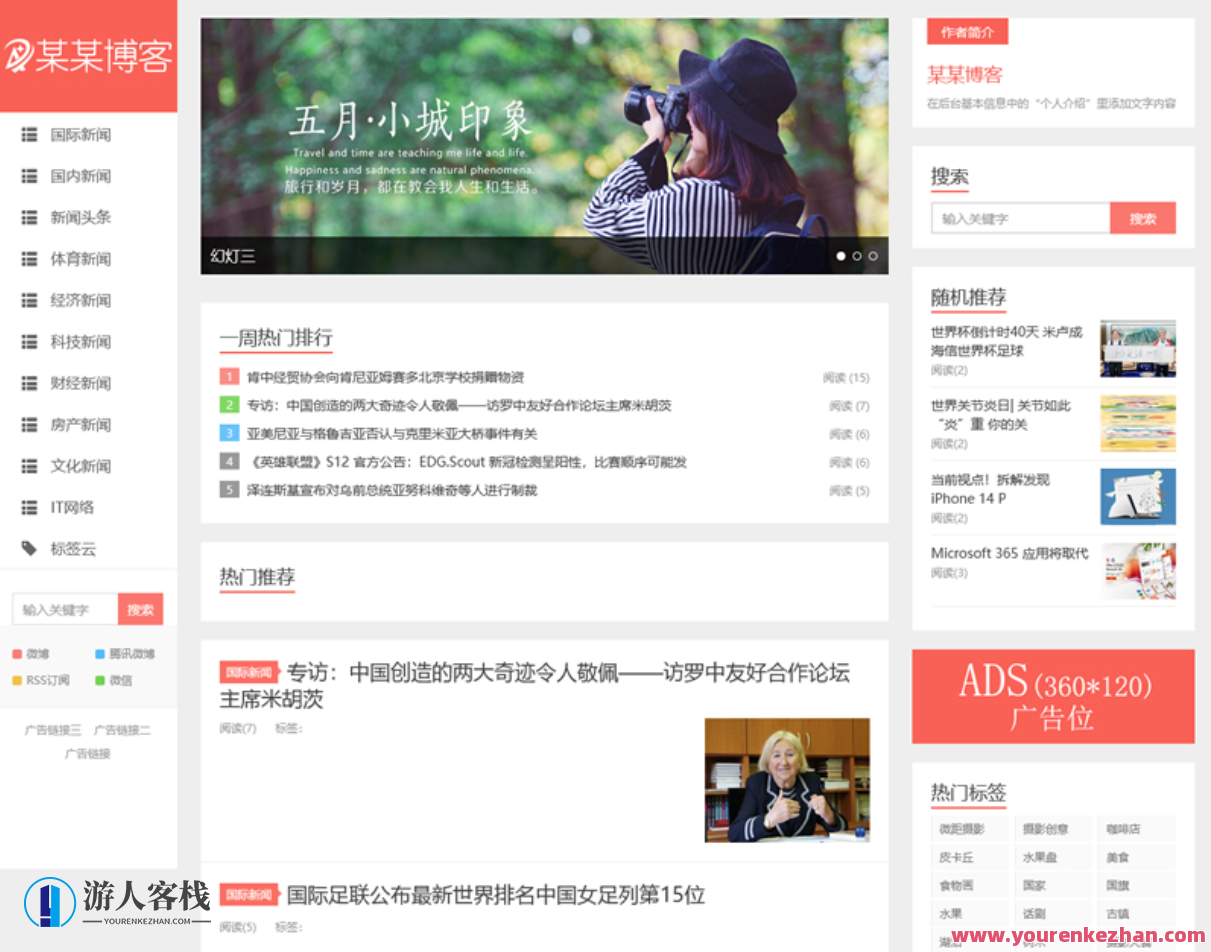Click the 输入关键字 search input field
This screenshot has height=952, width=1211.
pos(1020,218)
